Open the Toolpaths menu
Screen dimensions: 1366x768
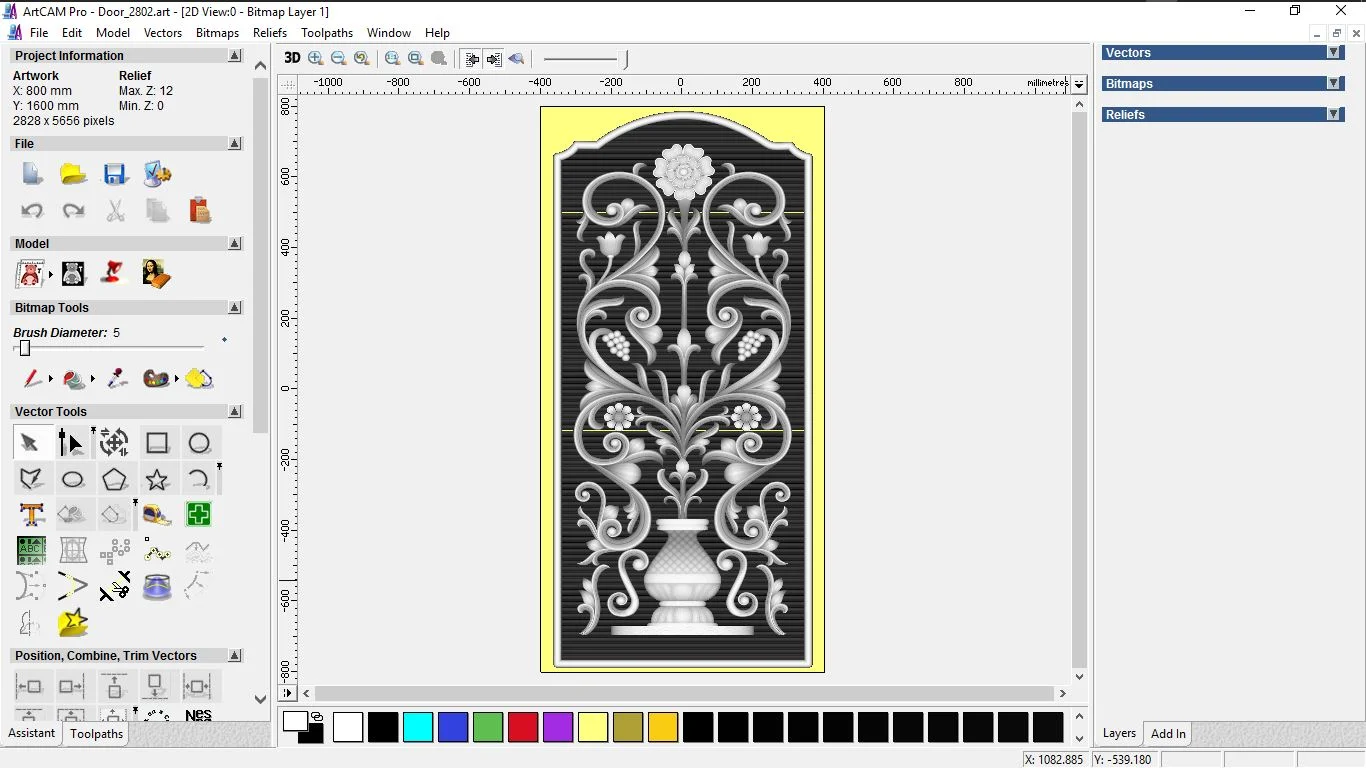pos(327,33)
